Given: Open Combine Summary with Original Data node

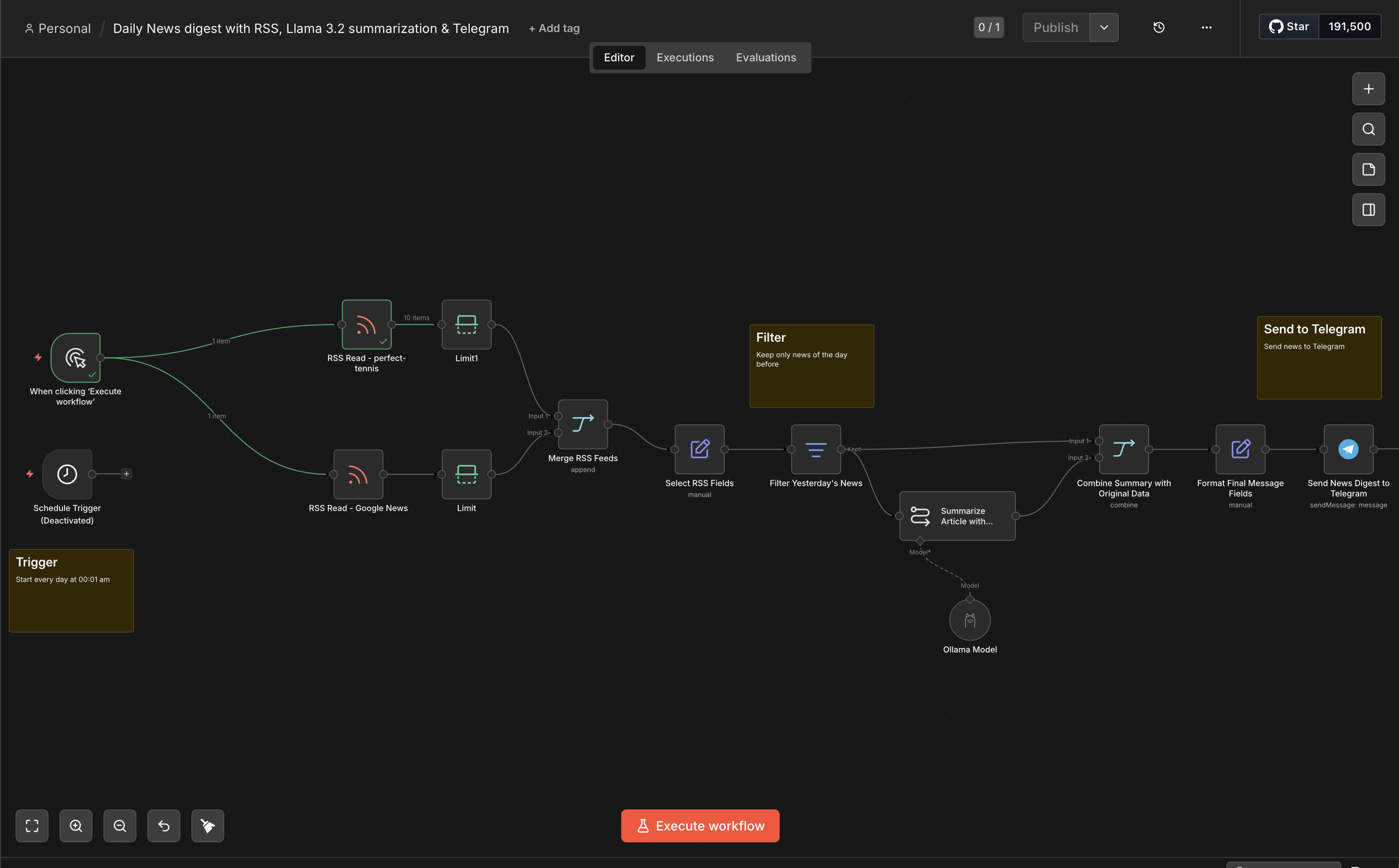Looking at the screenshot, I should tap(1123, 449).
